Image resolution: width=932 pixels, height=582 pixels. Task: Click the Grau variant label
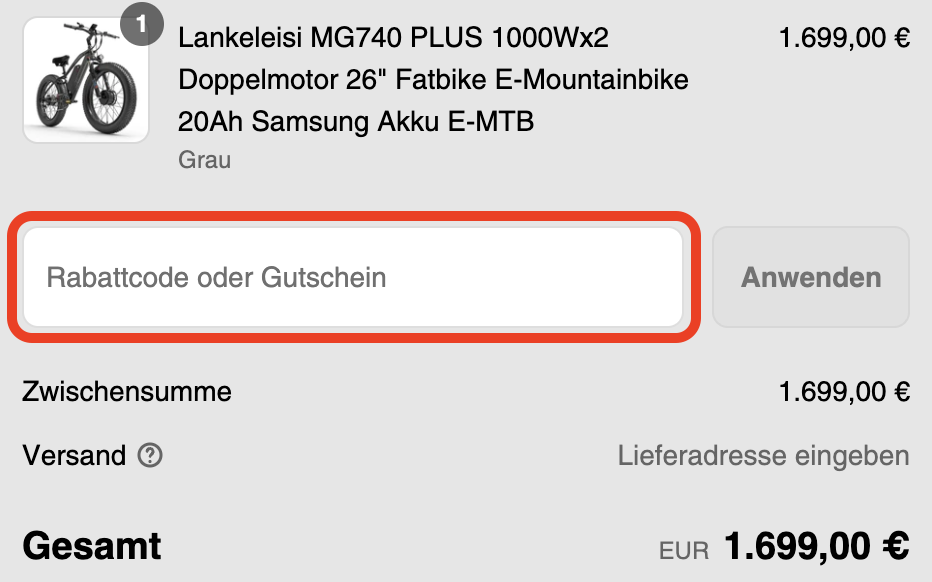204,160
